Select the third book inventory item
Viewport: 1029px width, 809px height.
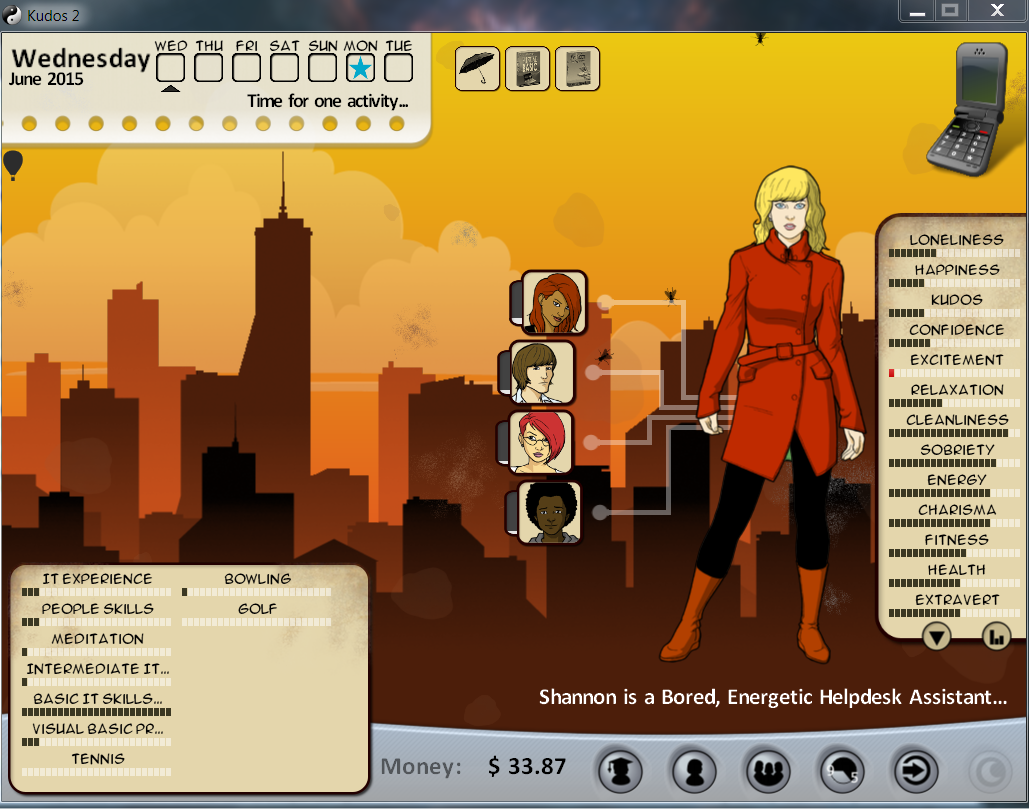tap(578, 68)
